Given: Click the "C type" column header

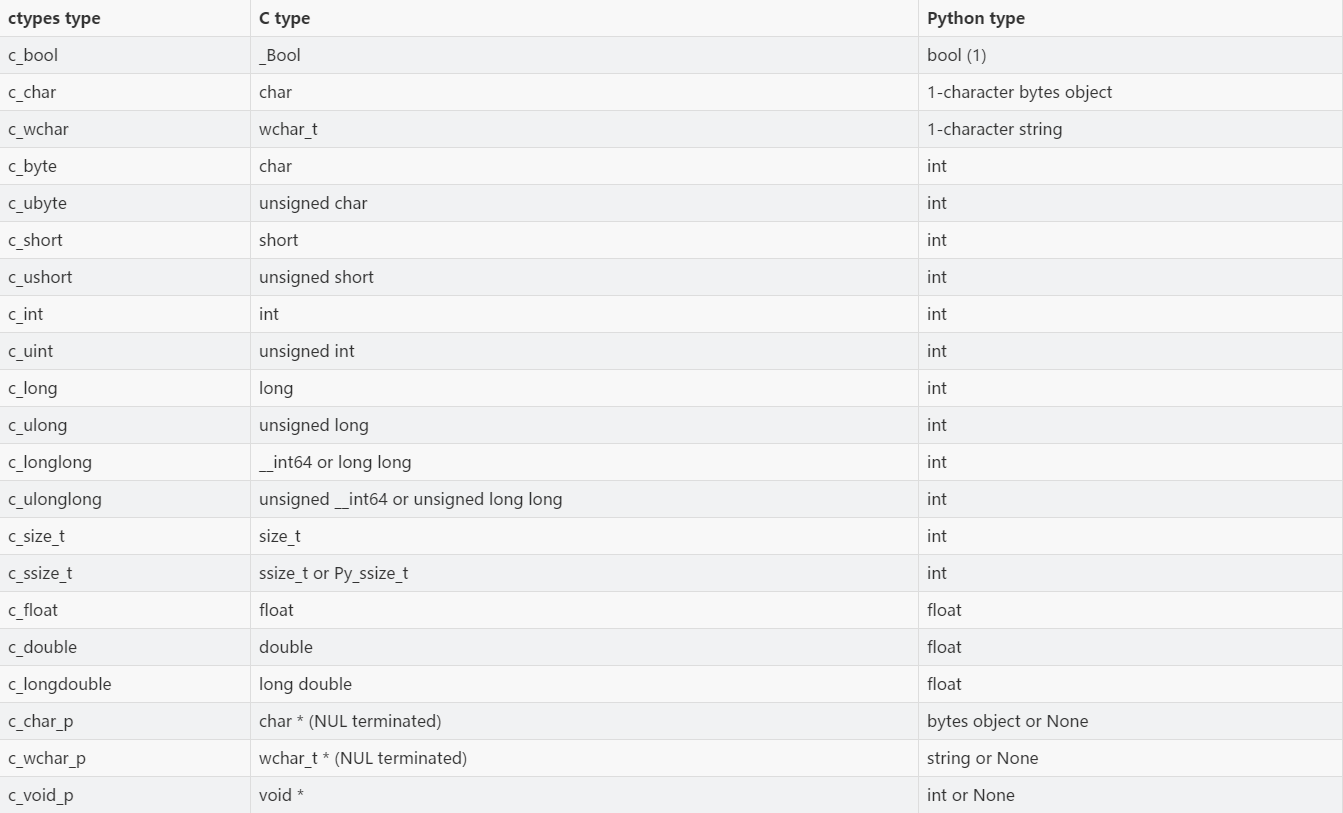Looking at the screenshot, I should coord(284,18).
